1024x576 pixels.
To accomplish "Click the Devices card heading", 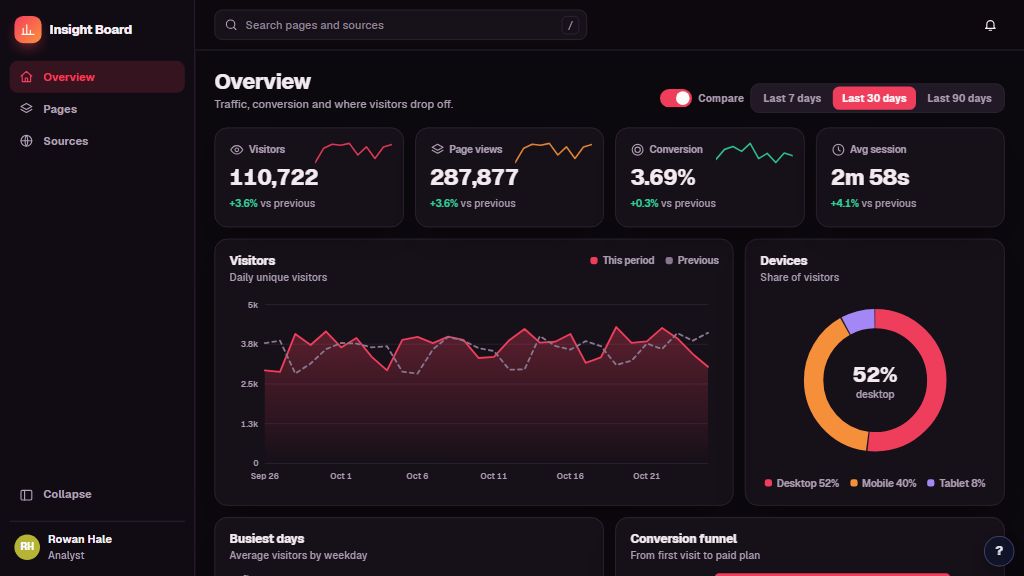I will tap(784, 261).
